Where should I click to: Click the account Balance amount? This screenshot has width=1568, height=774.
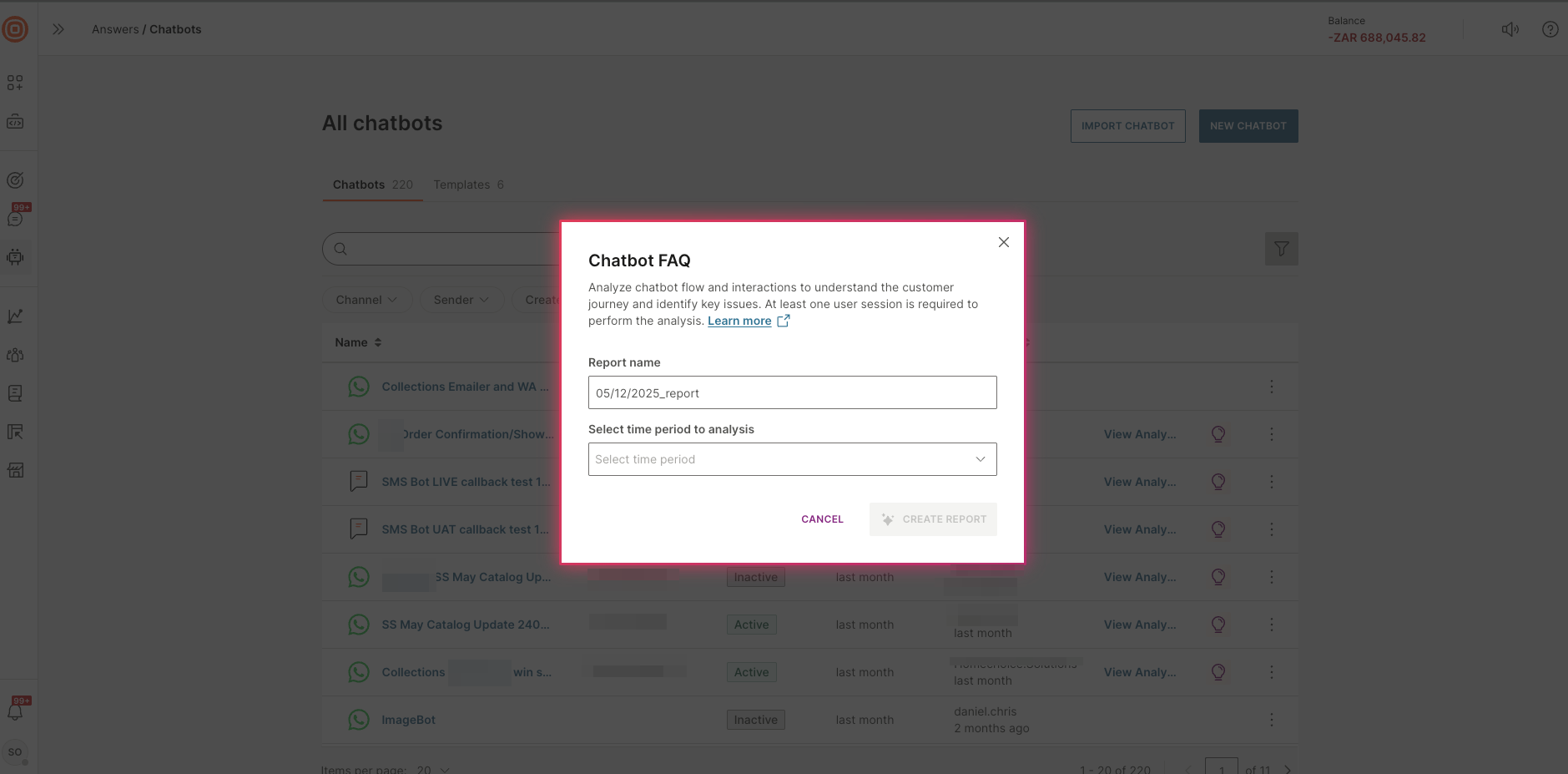1377,38
